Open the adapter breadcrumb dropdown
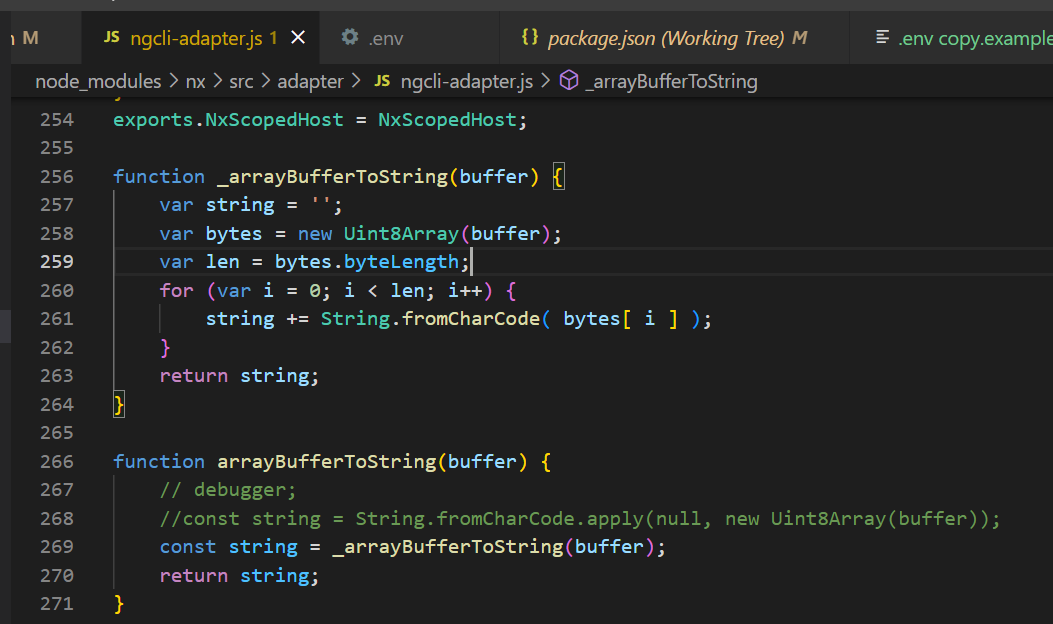This screenshot has height=624, width=1053. coord(312,81)
